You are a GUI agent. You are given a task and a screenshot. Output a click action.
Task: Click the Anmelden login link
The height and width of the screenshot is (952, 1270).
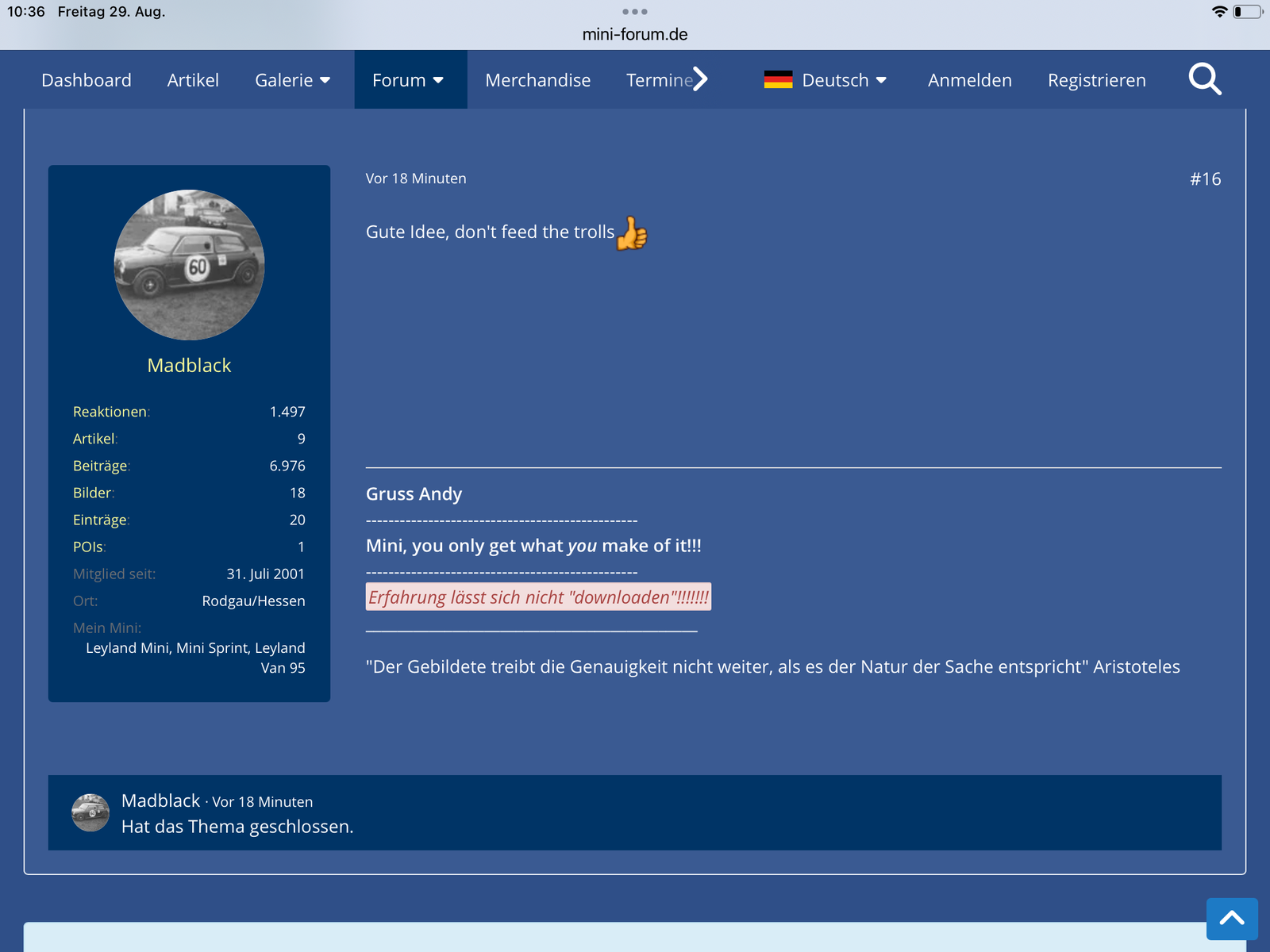coord(969,80)
